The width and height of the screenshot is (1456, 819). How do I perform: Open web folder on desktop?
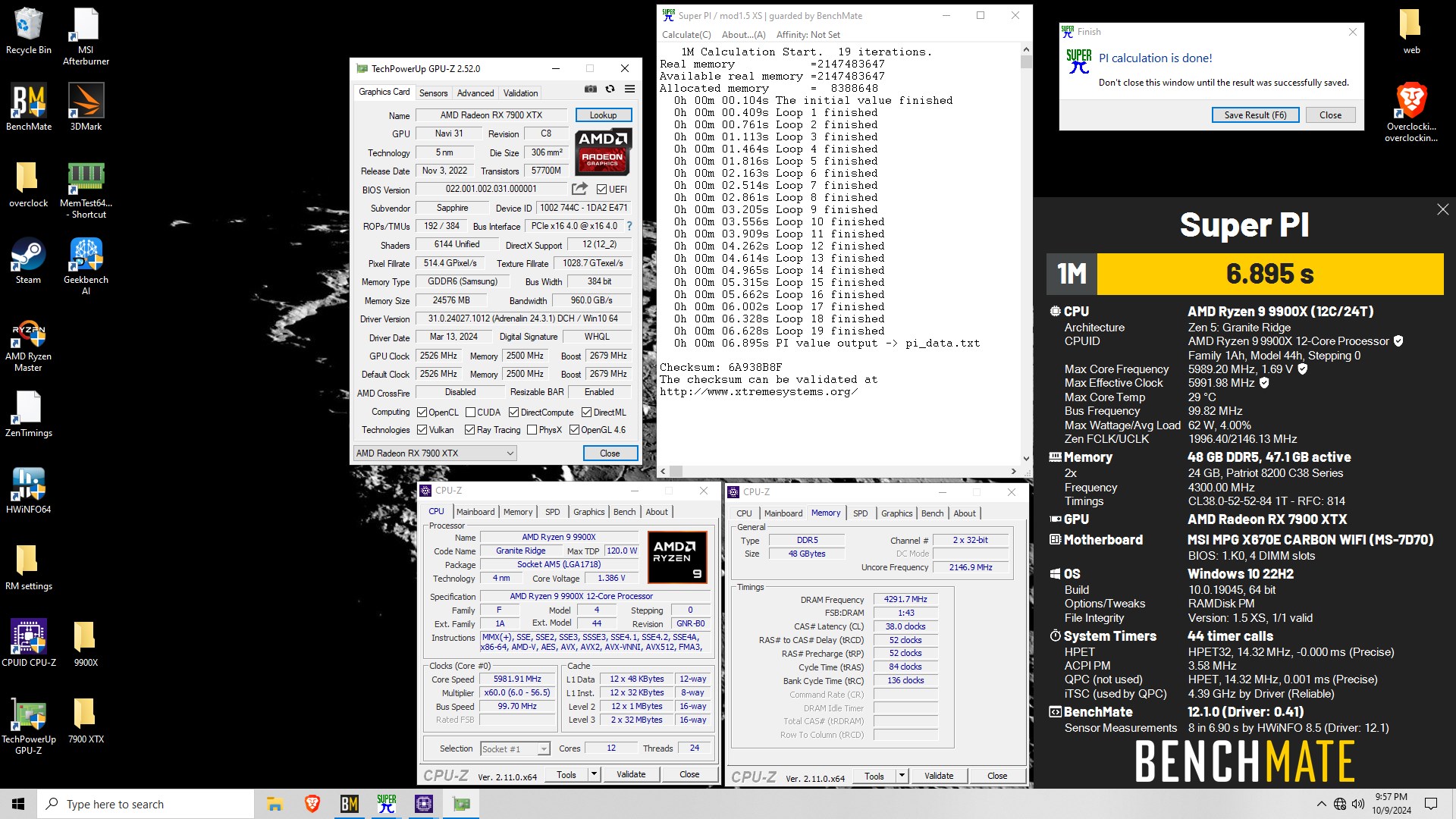click(x=1411, y=31)
